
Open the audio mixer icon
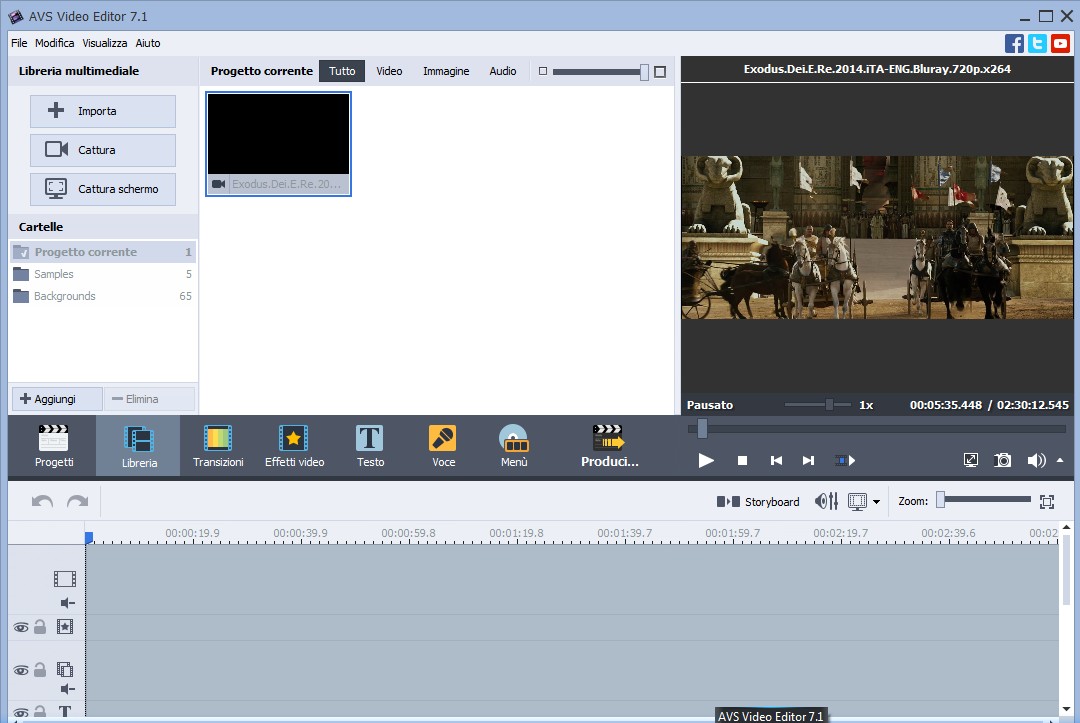[827, 501]
